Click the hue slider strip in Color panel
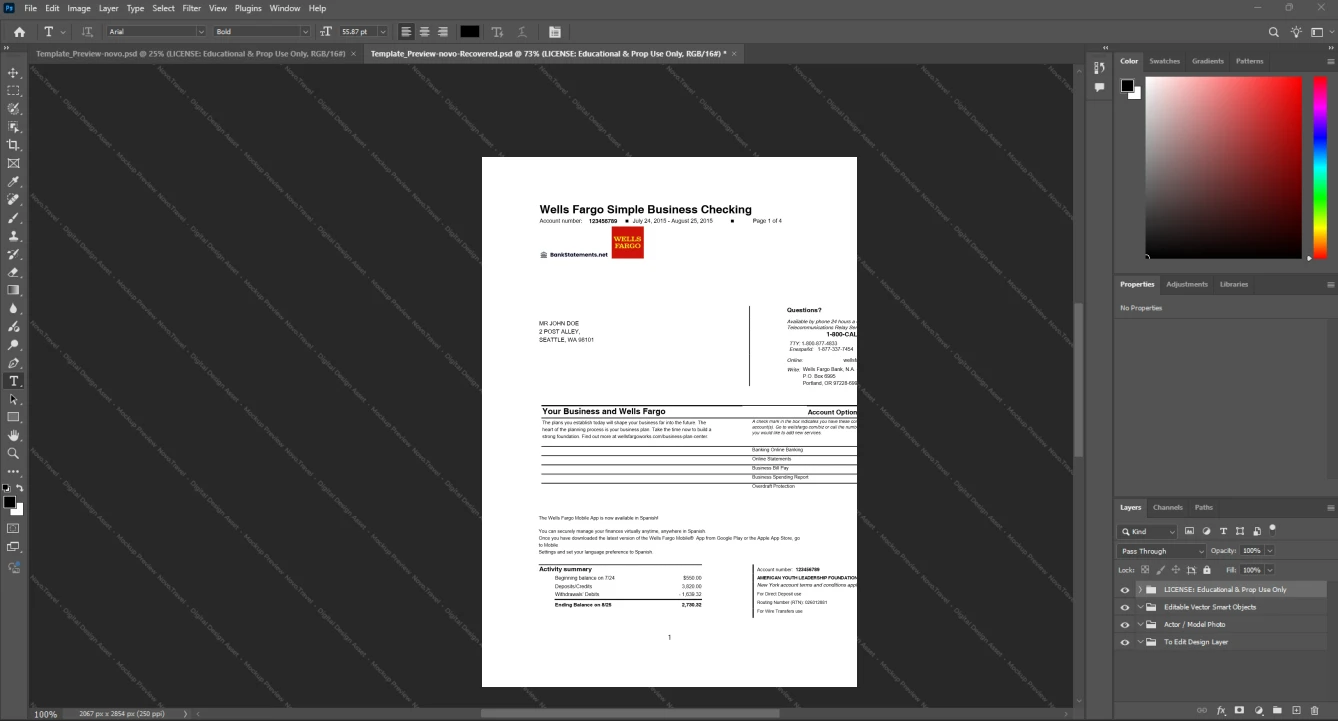Screen dimensions: 1338x721 click(x=1318, y=167)
